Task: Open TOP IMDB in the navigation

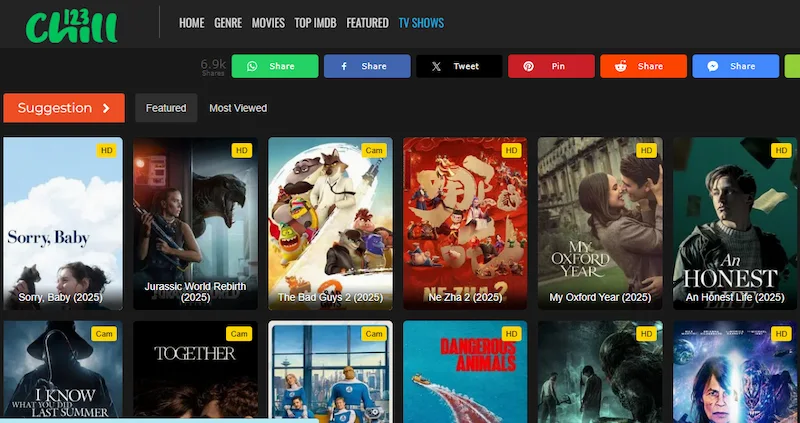Action: point(315,23)
